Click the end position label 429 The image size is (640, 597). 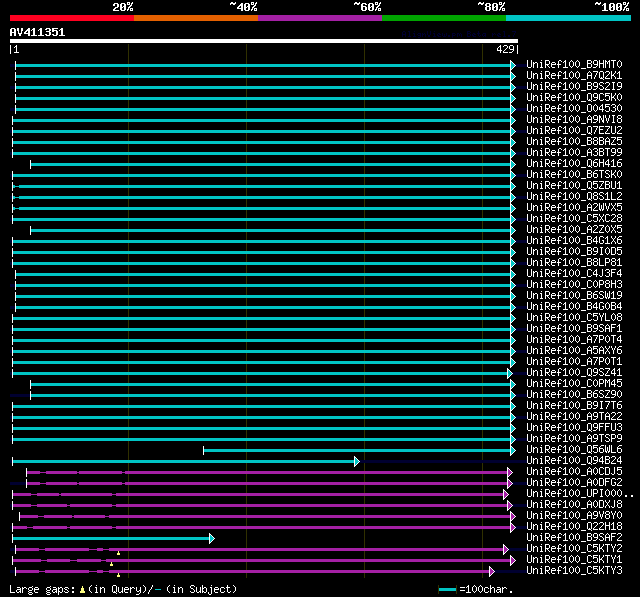coord(505,49)
